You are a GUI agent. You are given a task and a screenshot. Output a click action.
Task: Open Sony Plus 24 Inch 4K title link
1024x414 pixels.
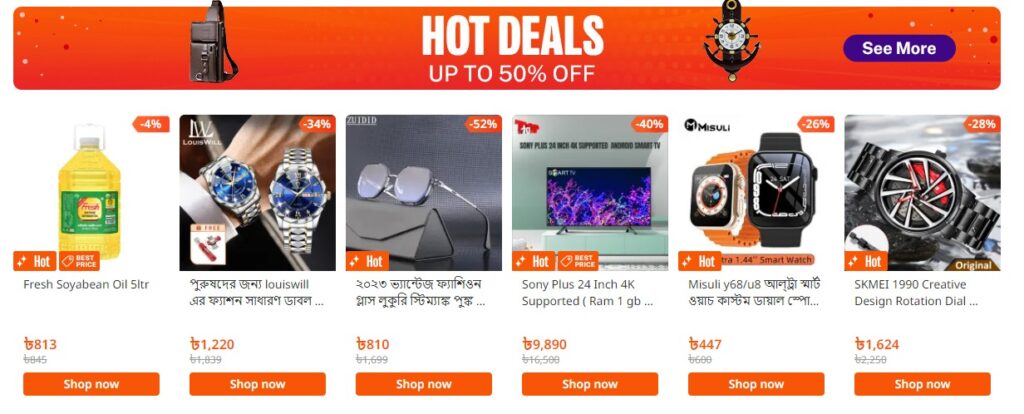pos(587,293)
